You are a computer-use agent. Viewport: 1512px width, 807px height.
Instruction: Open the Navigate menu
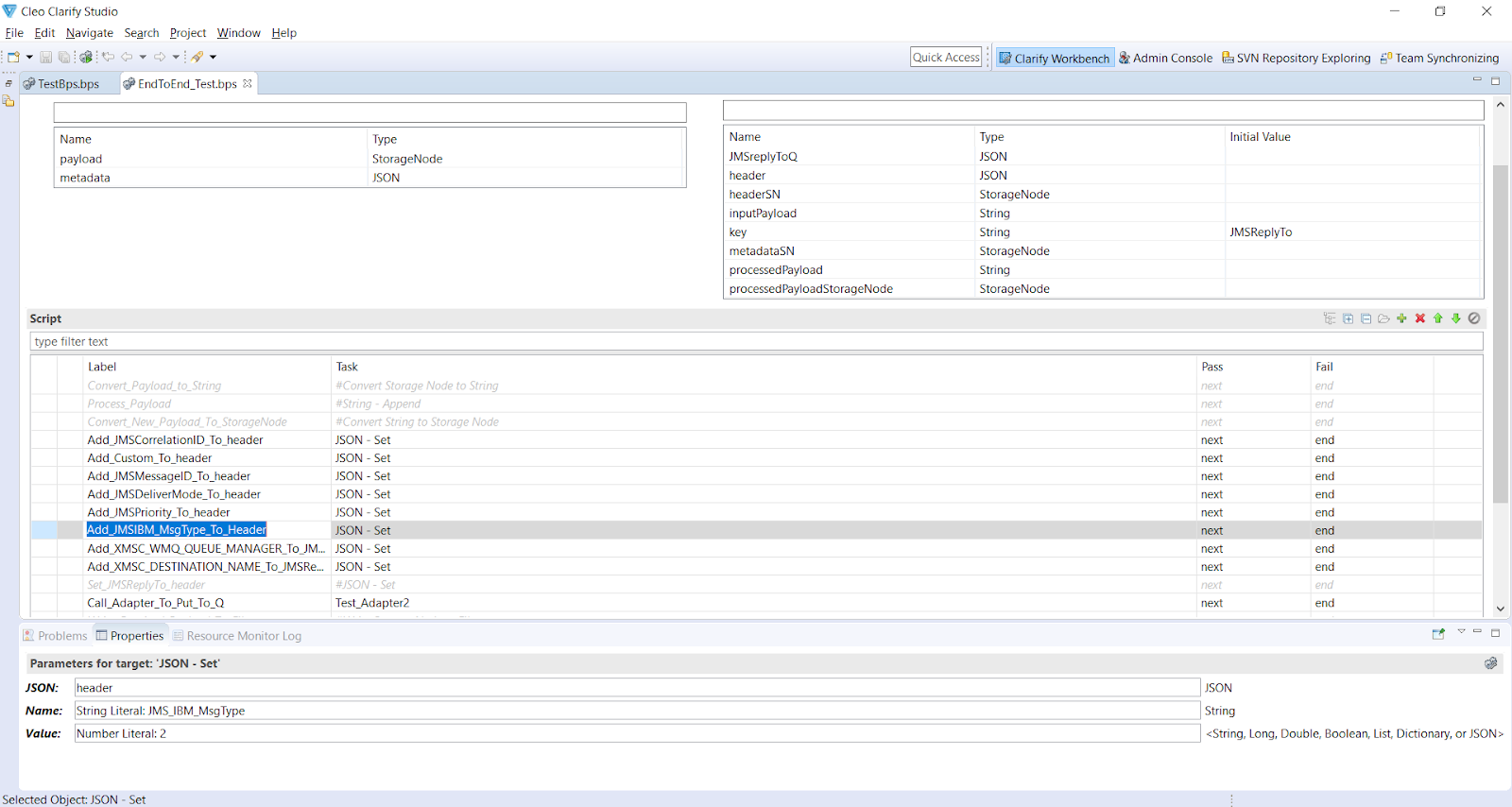click(x=90, y=32)
